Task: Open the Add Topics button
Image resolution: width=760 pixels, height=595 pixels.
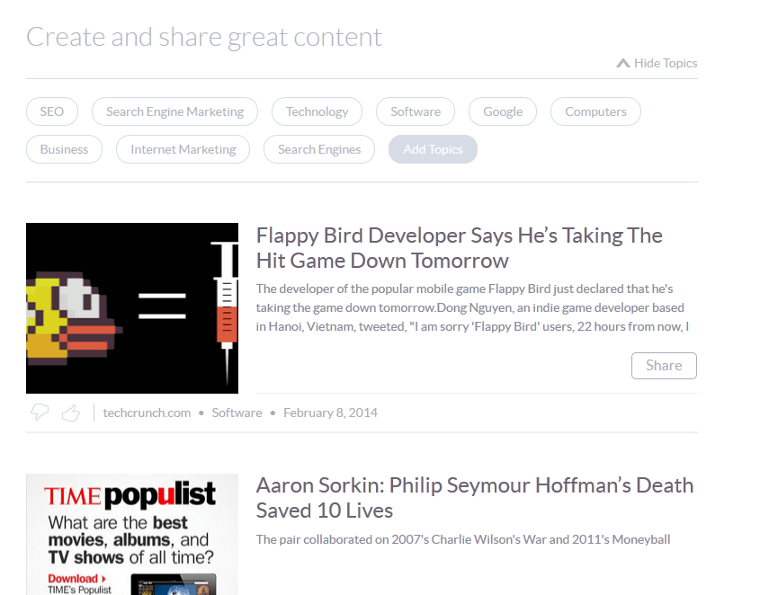Action: coord(433,149)
